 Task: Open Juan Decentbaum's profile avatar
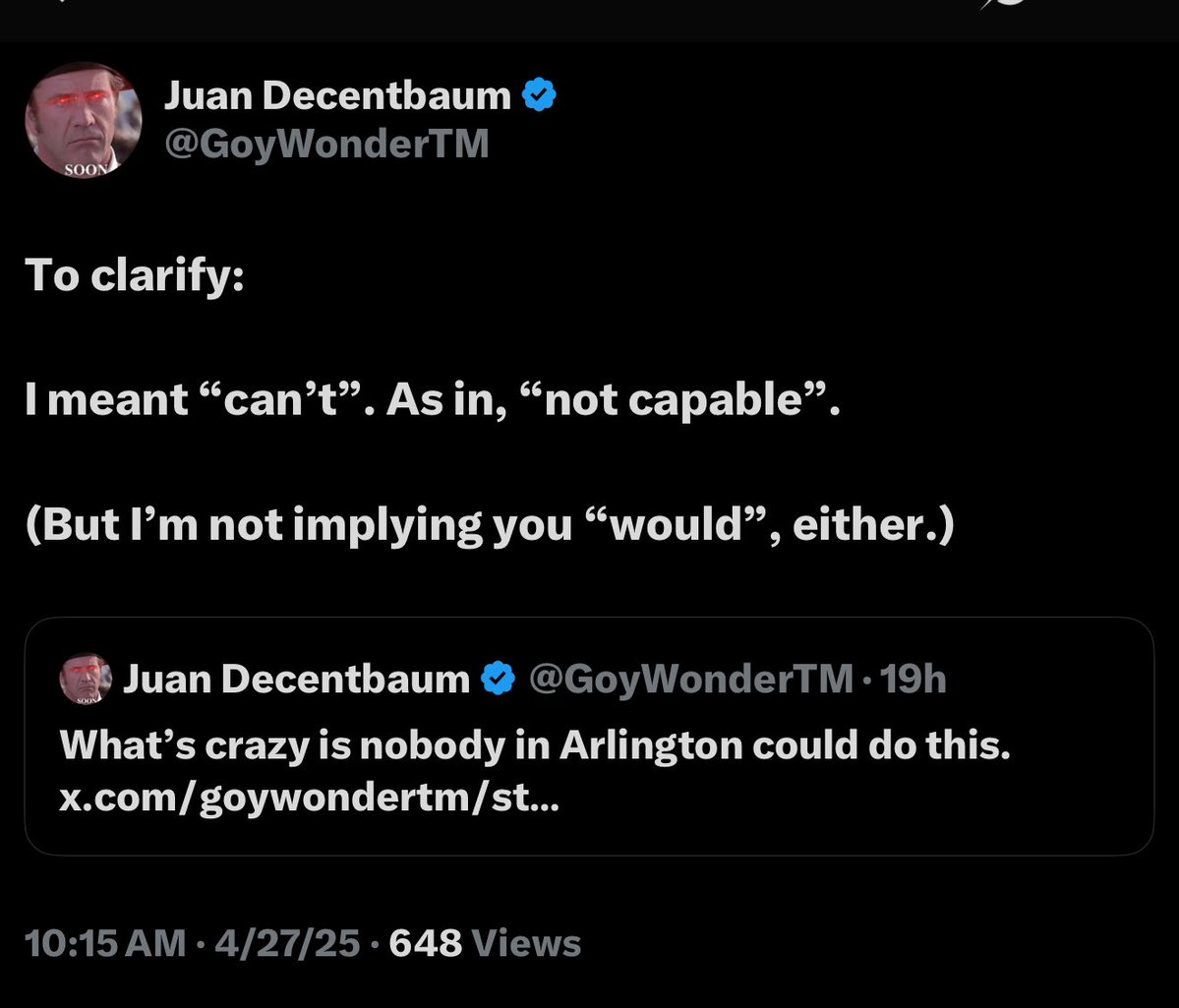pos(84,120)
